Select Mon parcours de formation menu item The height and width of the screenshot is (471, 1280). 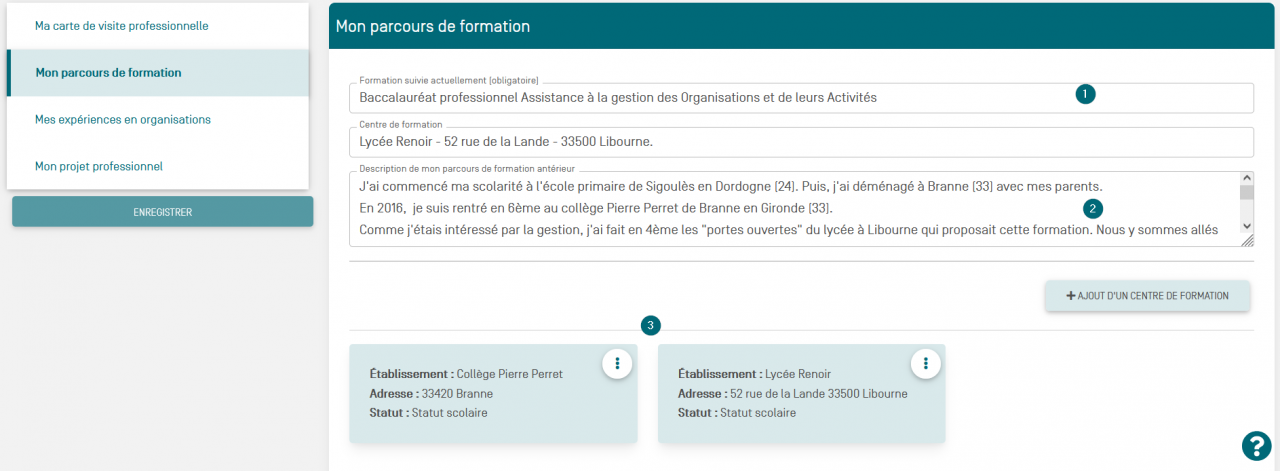click(x=108, y=73)
